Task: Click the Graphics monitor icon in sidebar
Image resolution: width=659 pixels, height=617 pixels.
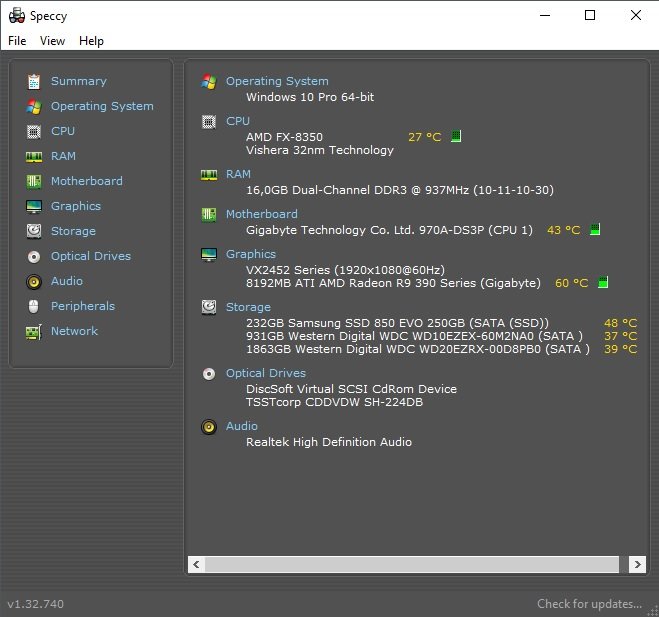Action: [x=34, y=206]
